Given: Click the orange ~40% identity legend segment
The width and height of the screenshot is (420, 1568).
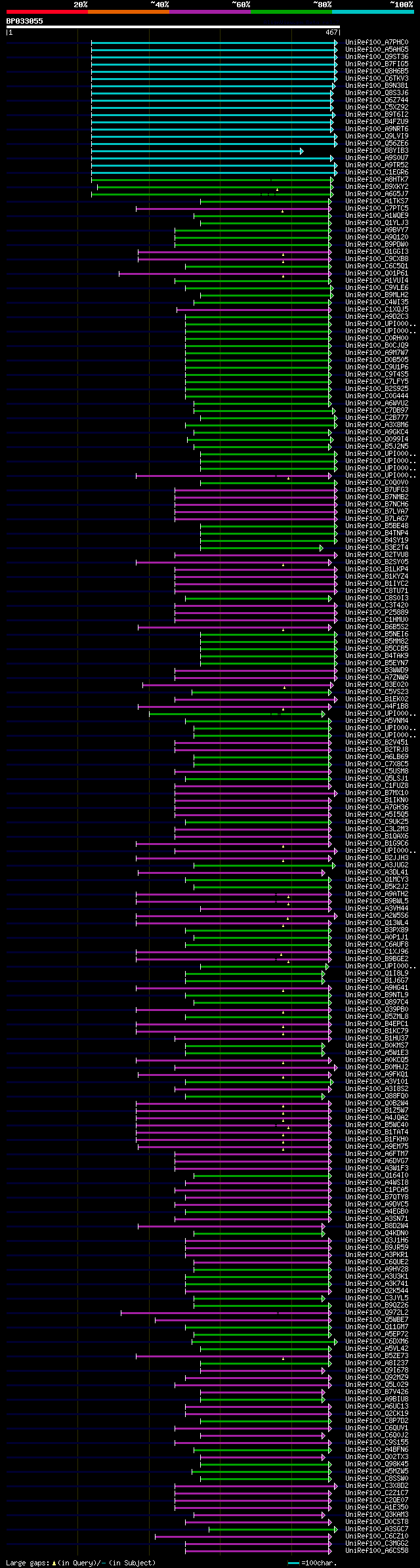Looking at the screenshot, I should click(x=129, y=12).
